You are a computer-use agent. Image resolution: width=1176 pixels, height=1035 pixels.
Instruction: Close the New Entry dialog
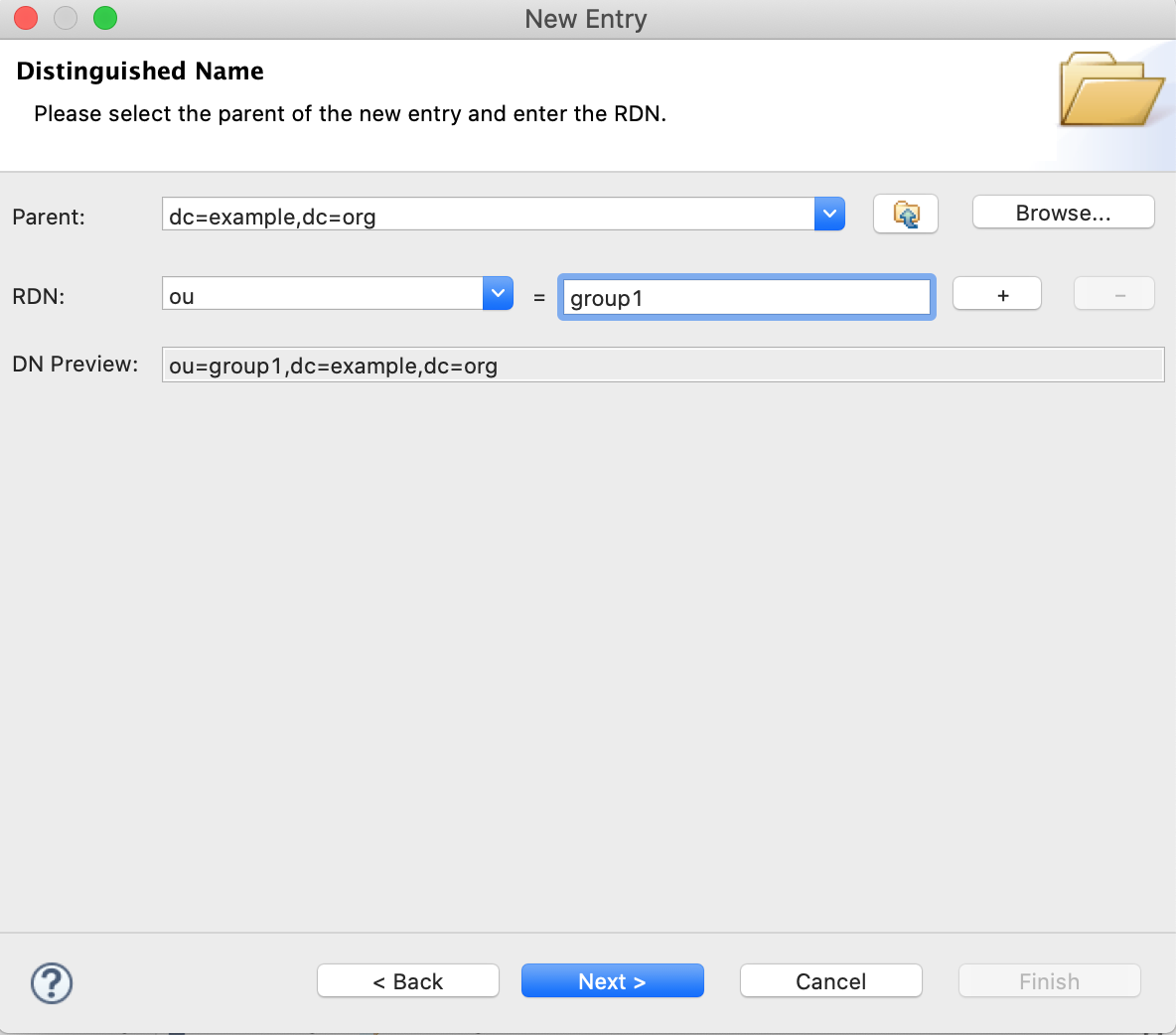[24, 18]
